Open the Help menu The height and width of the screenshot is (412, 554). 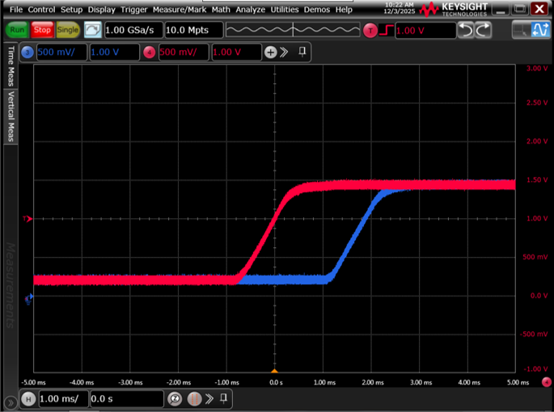point(344,10)
